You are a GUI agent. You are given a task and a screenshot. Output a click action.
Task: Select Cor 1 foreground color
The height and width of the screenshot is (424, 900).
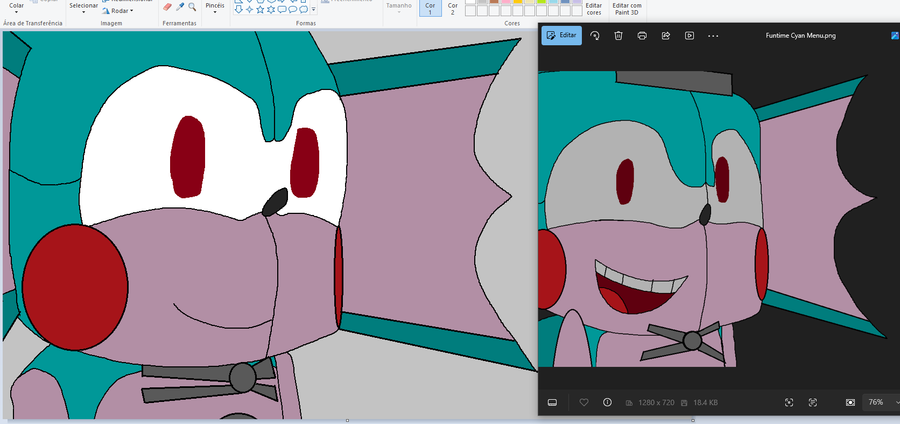point(430,8)
